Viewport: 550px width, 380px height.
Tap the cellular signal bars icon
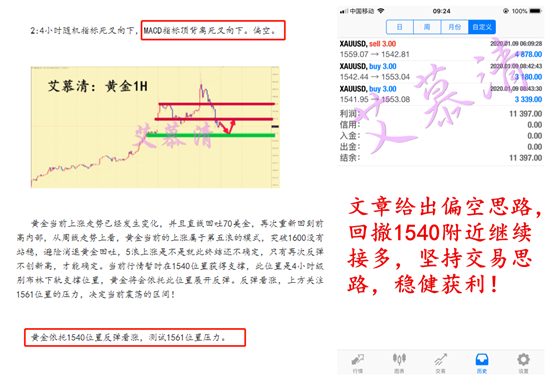click(x=344, y=11)
